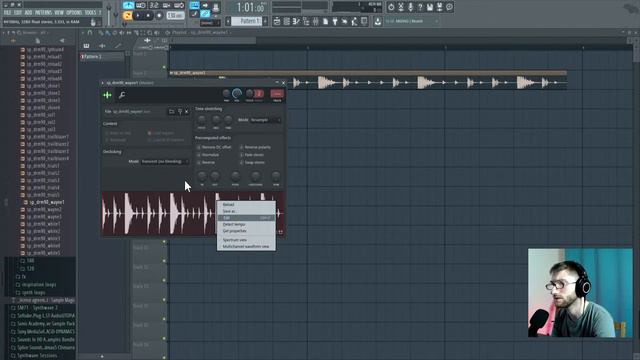Choose Detect tempo from context menu
This screenshot has width=640, height=360.
point(246,224)
